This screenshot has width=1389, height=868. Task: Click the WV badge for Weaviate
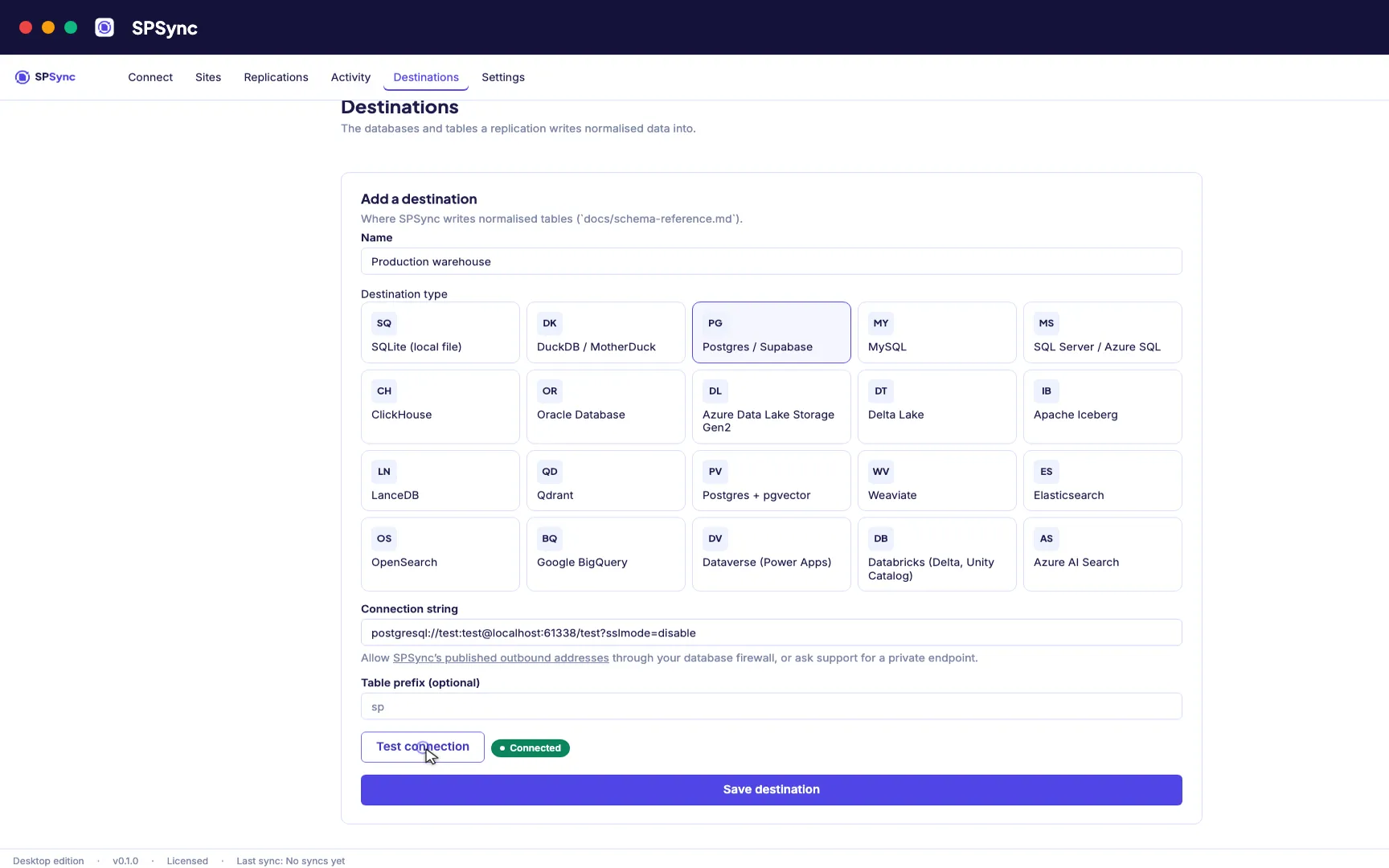tap(881, 472)
